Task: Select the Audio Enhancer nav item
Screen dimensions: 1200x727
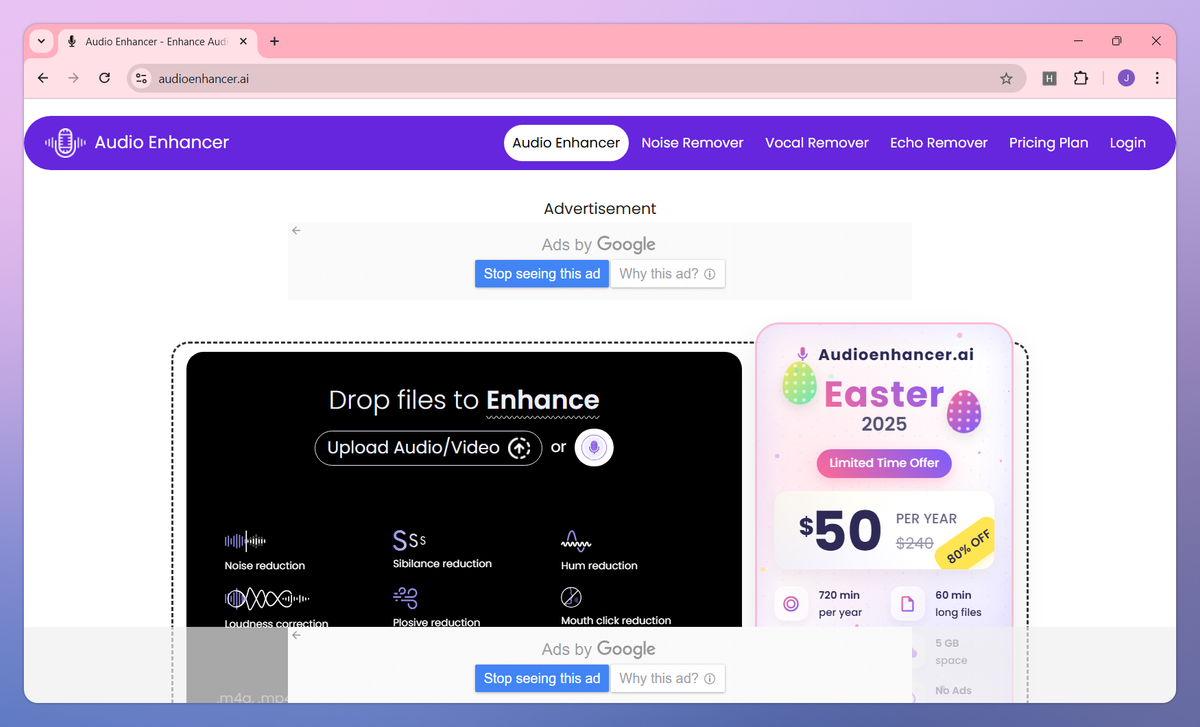Action: tap(566, 143)
